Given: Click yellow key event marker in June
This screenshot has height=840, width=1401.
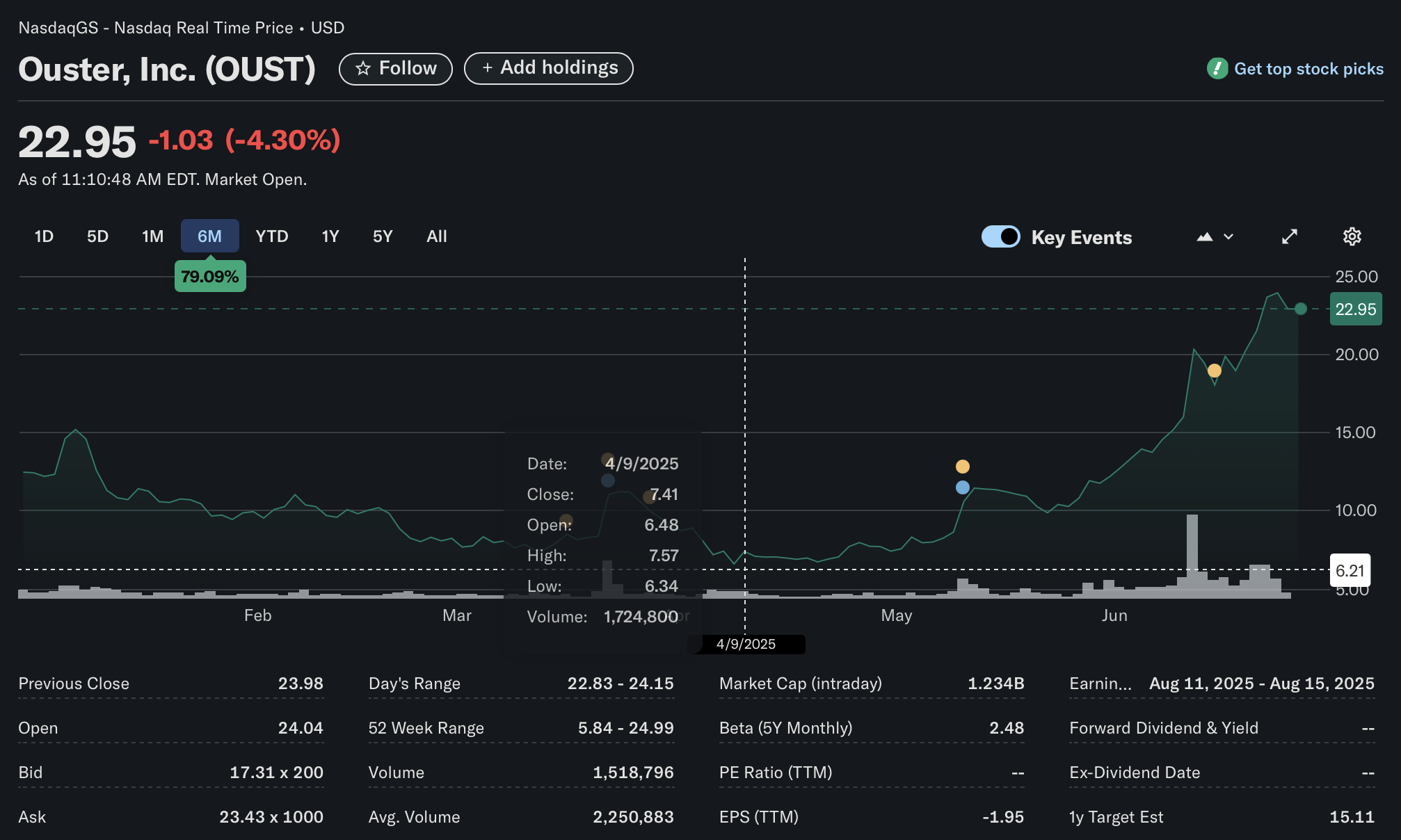Looking at the screenshot, I should tap(1214, 371).
